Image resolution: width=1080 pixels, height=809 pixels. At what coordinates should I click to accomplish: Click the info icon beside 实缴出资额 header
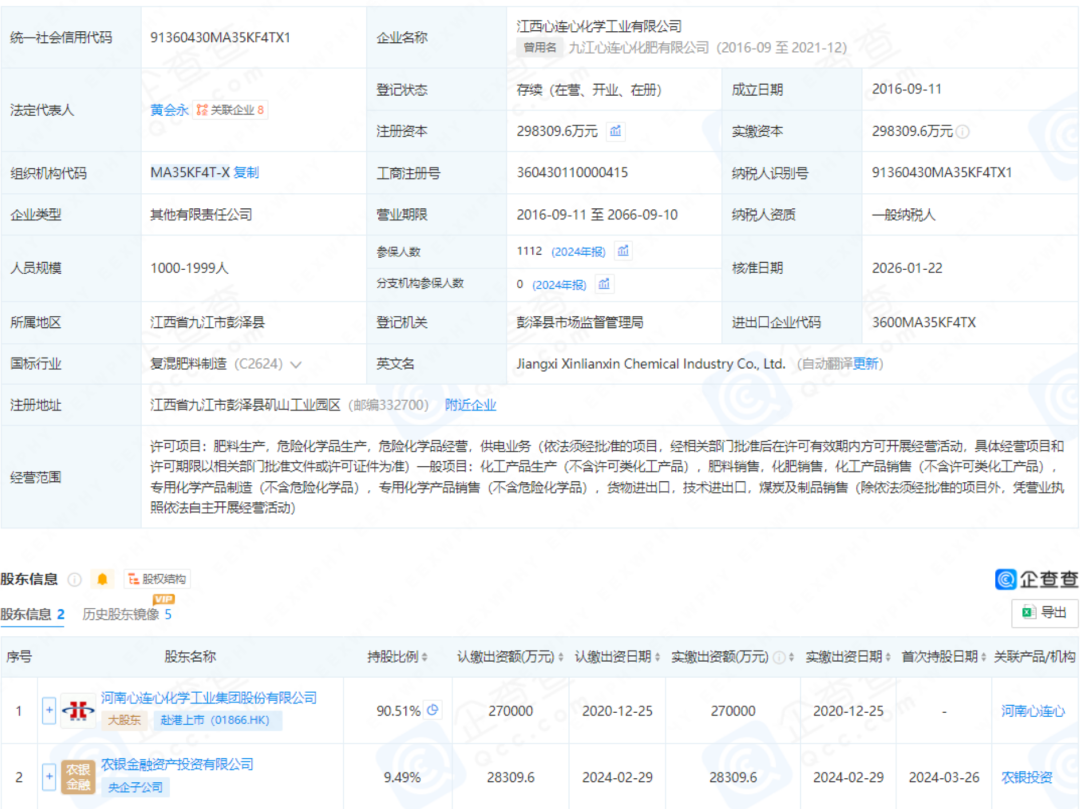tap(778, 656)
